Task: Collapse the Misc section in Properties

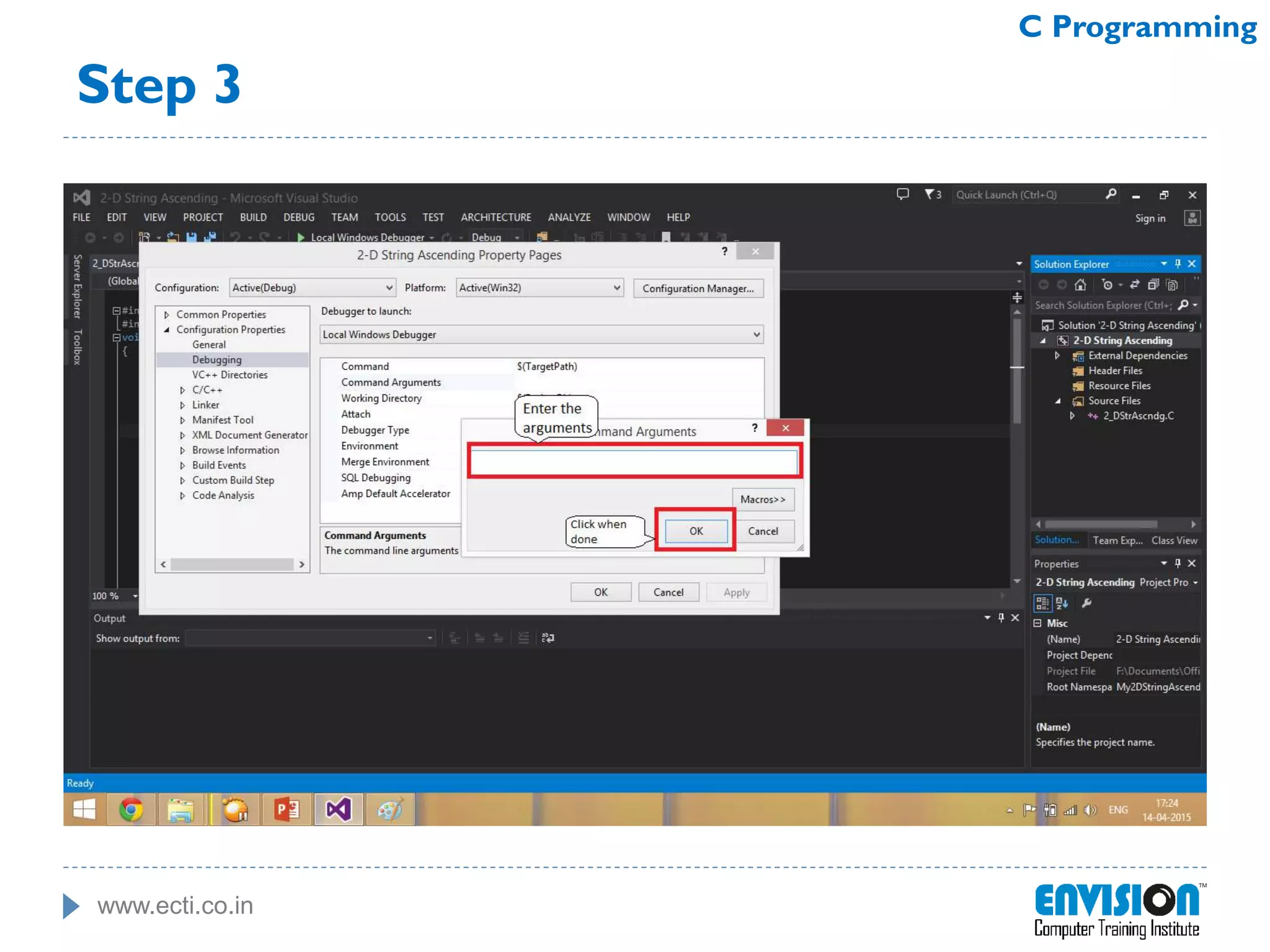Action: 1037,623
